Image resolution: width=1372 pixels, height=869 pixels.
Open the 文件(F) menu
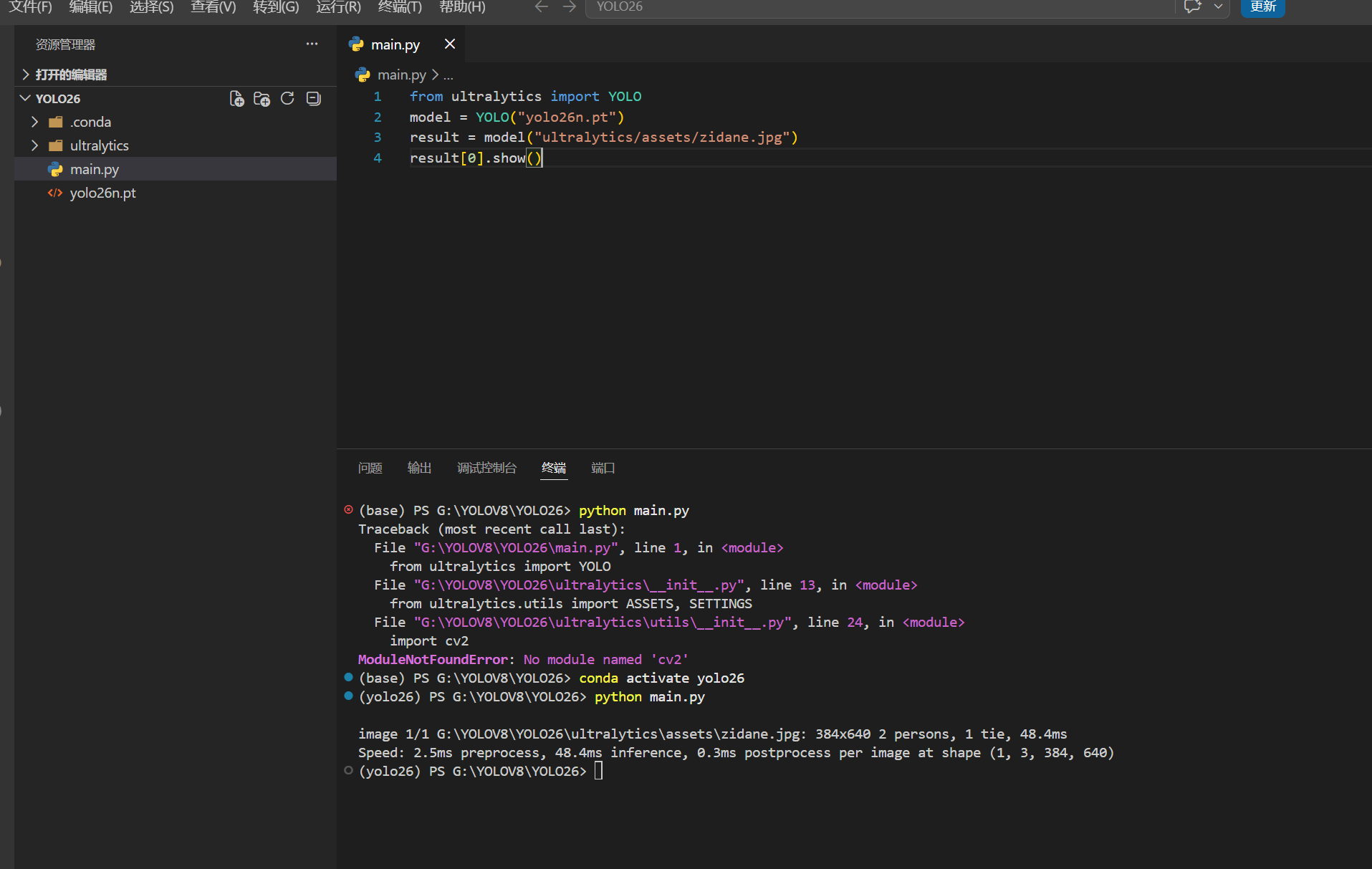point(30,7)
